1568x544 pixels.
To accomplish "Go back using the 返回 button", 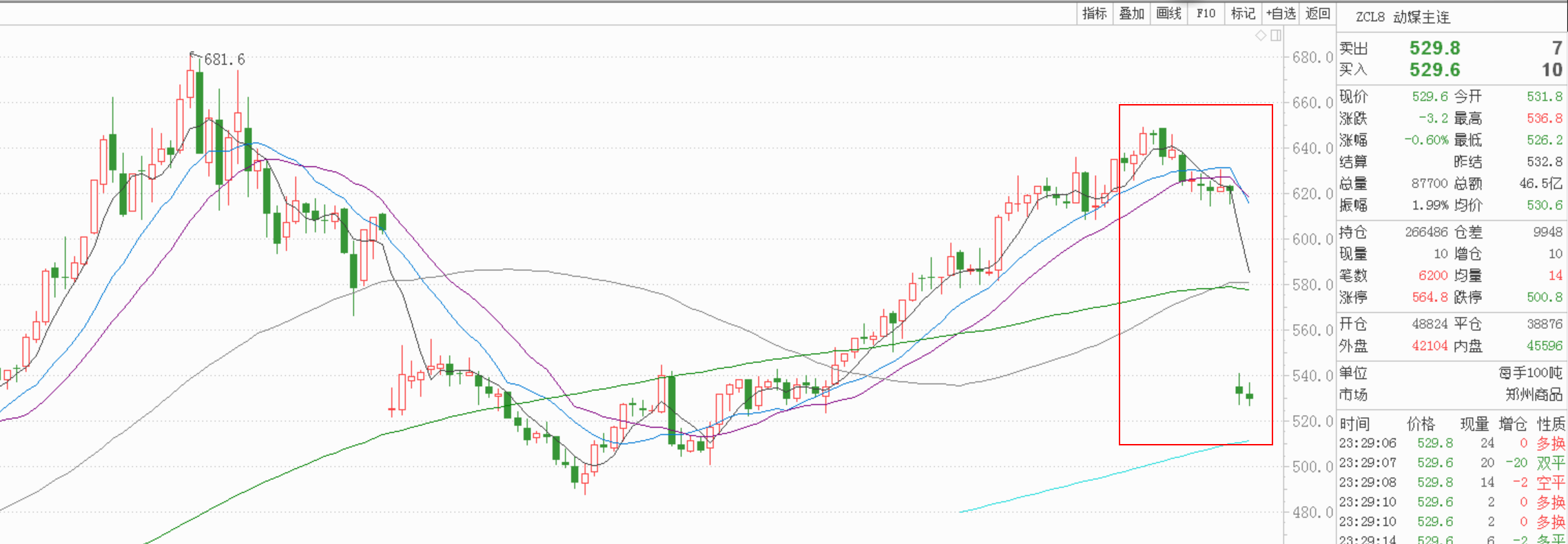I will click(1318, 13).
